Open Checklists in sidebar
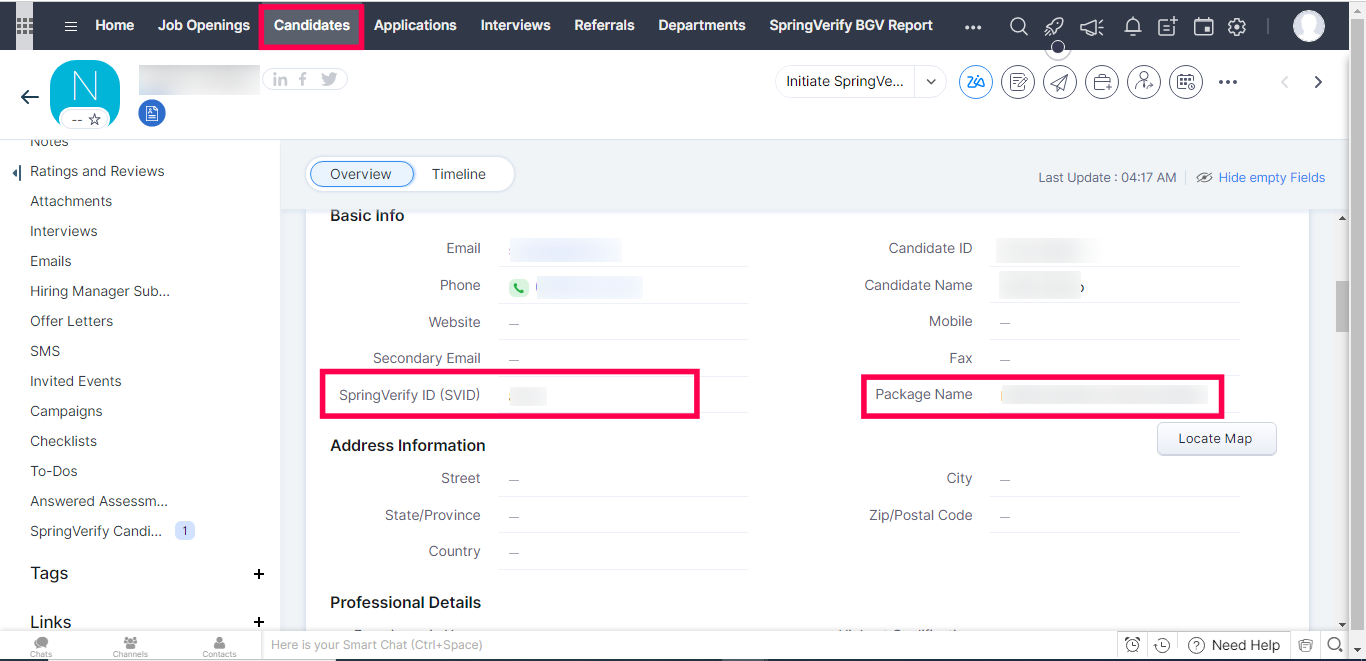 click(63, 441)
